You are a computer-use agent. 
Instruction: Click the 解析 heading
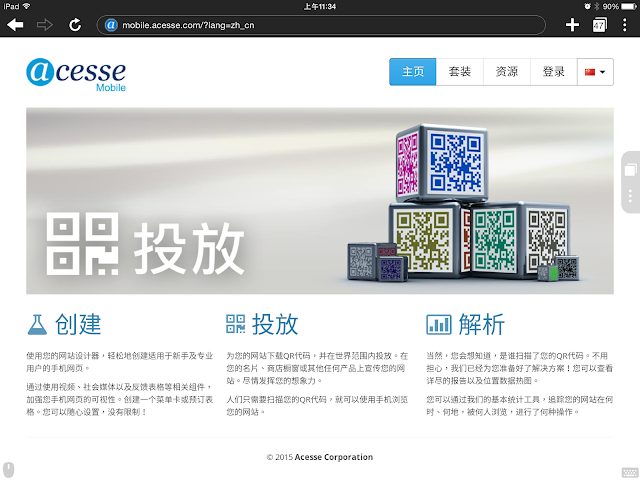(482, 324)
